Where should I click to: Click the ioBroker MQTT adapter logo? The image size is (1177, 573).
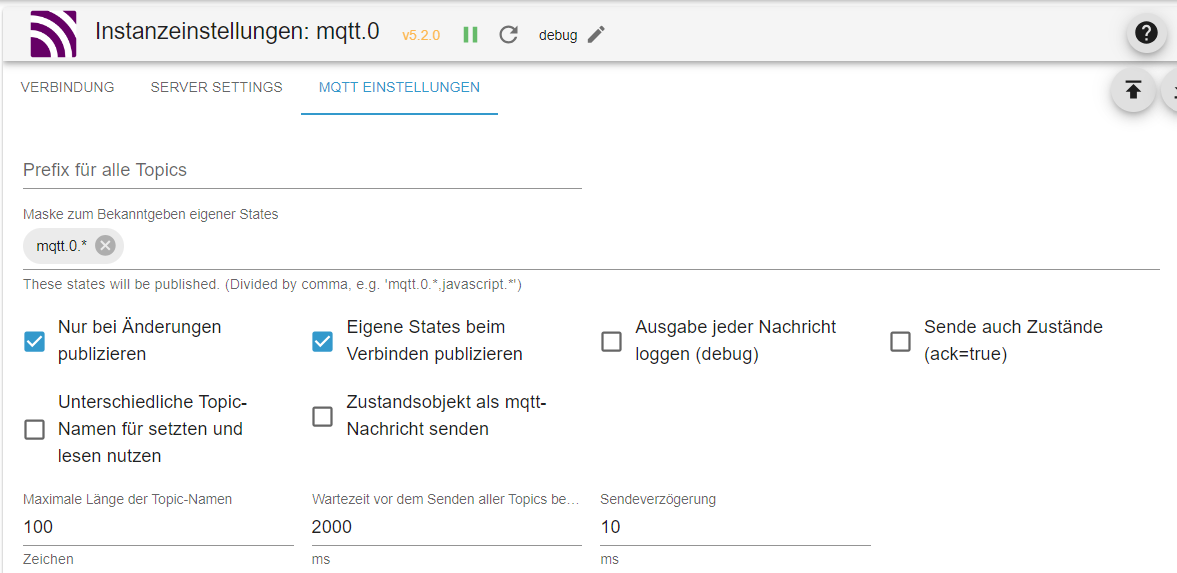[x=53, y=33]
